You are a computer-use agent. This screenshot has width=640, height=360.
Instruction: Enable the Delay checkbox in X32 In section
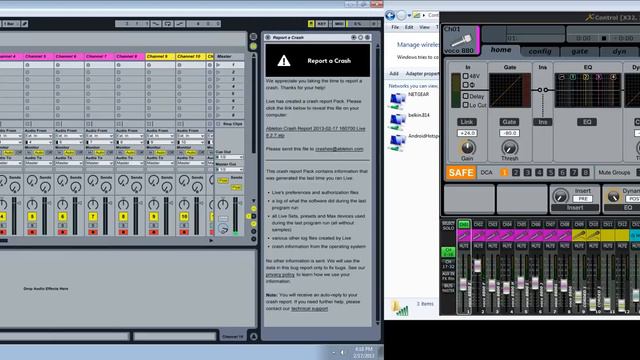point(465,96)
